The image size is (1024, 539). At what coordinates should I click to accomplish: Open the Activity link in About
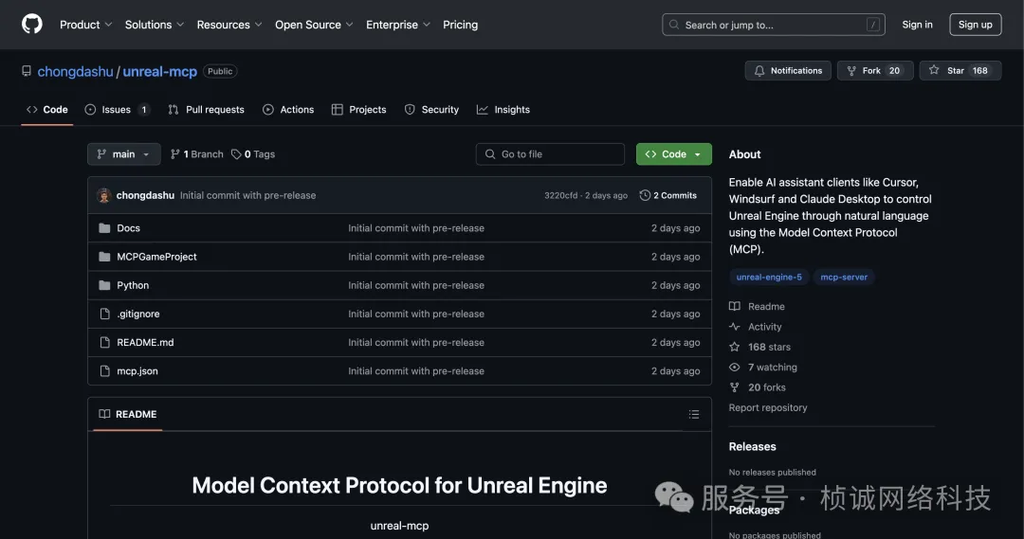point(756,327)
